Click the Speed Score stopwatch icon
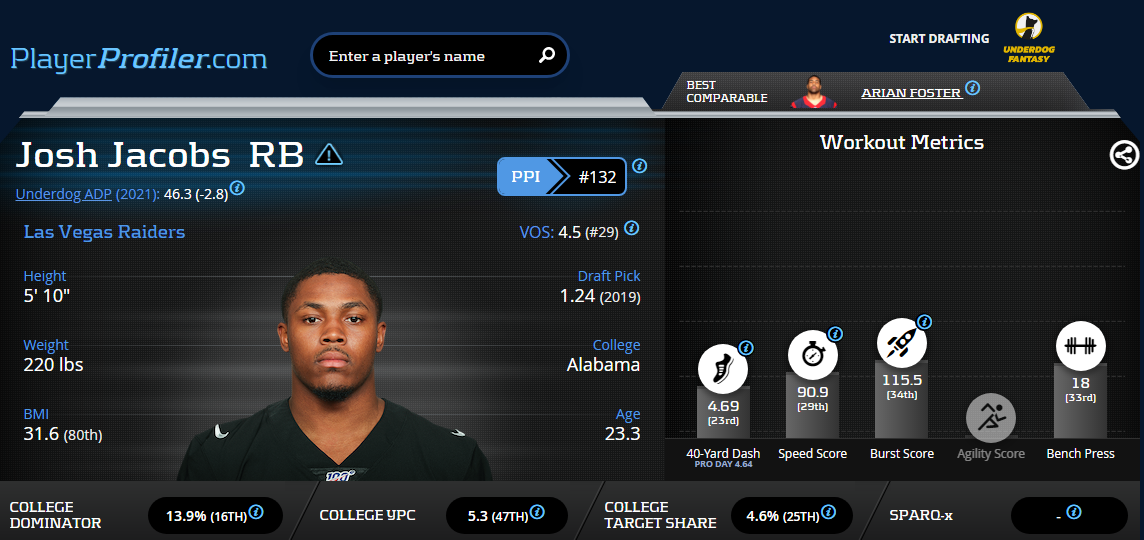The height and width of the screenshot is (540, 1144). click(813, 355)
